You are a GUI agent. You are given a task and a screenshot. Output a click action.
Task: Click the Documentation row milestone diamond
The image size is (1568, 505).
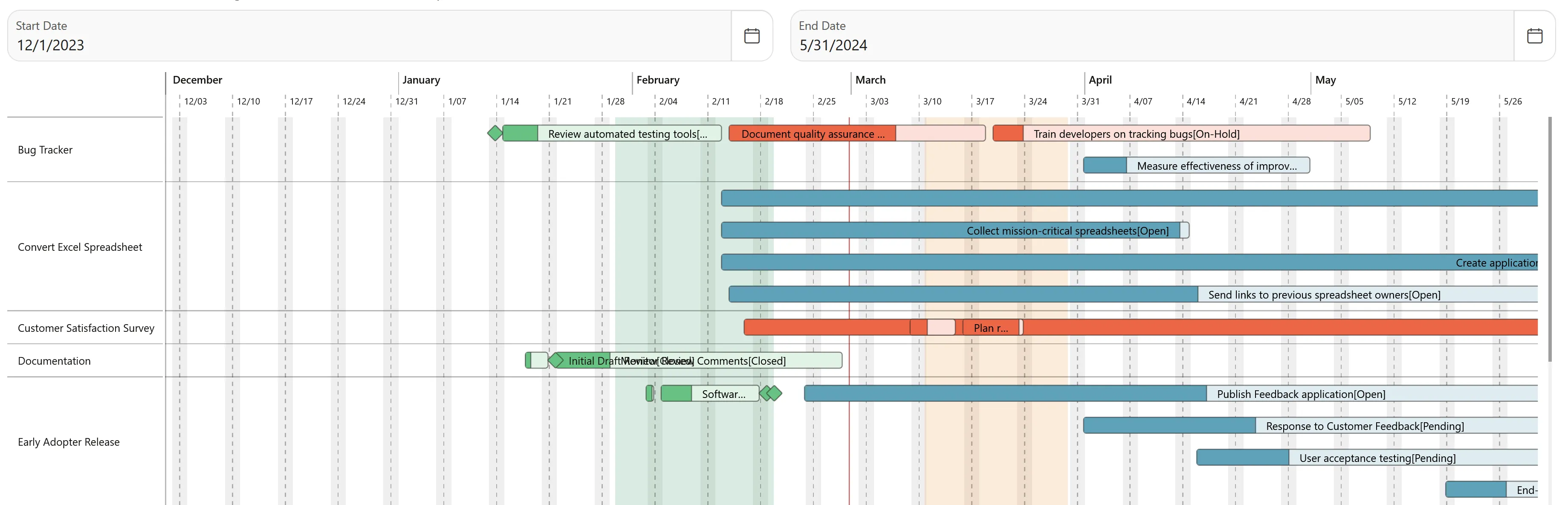tap(556, 360)
